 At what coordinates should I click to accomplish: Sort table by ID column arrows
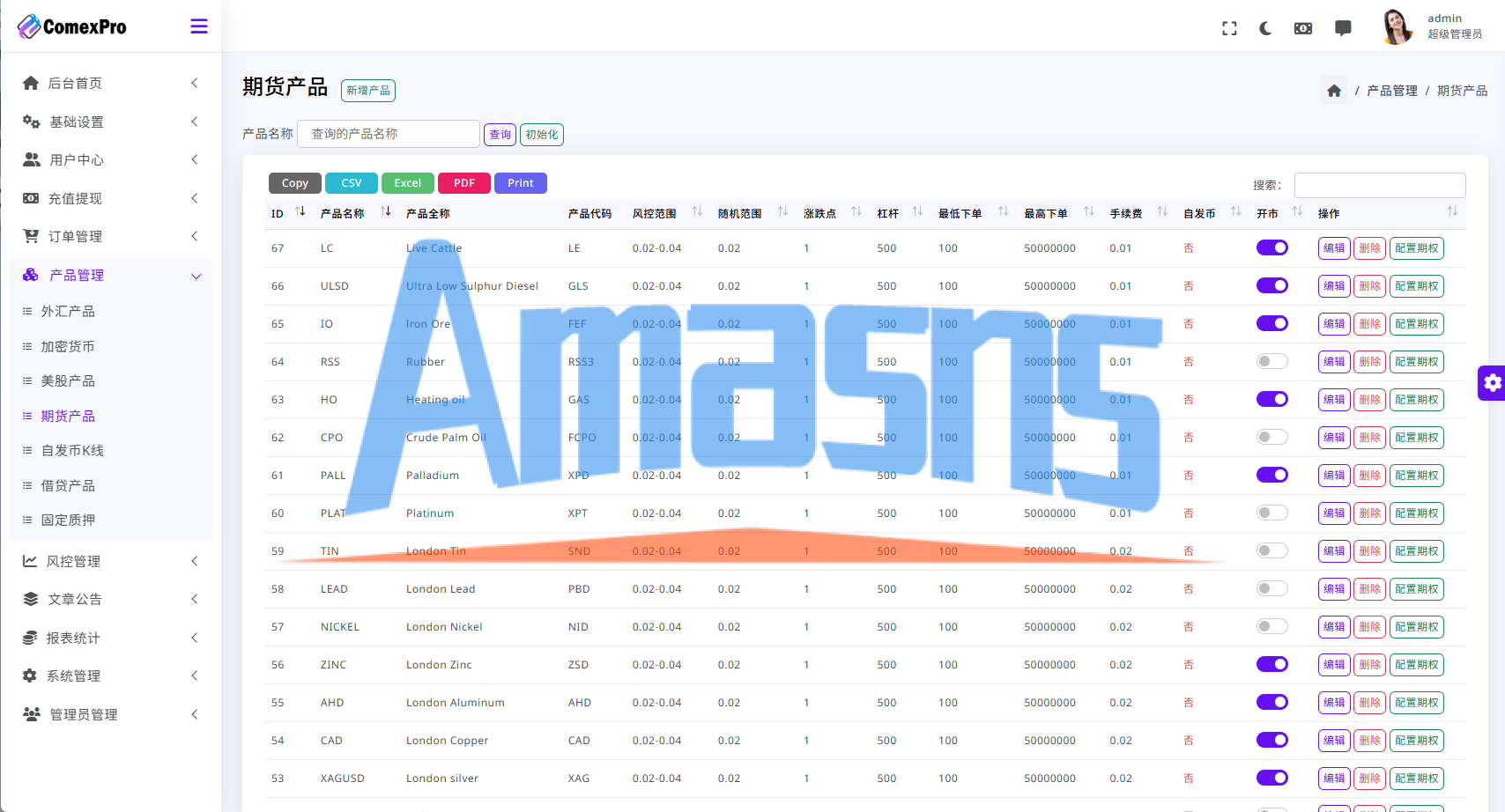point(300,211)
